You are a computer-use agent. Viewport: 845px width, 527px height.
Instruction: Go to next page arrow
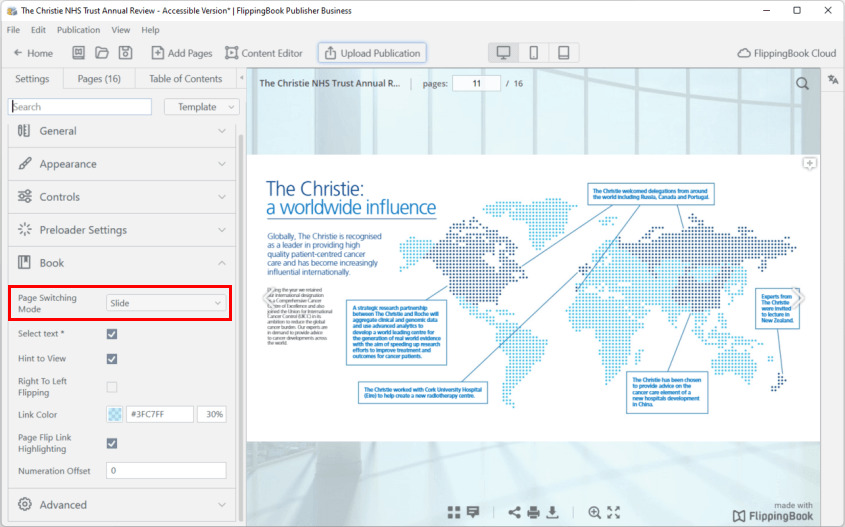[x=799, y=298]
